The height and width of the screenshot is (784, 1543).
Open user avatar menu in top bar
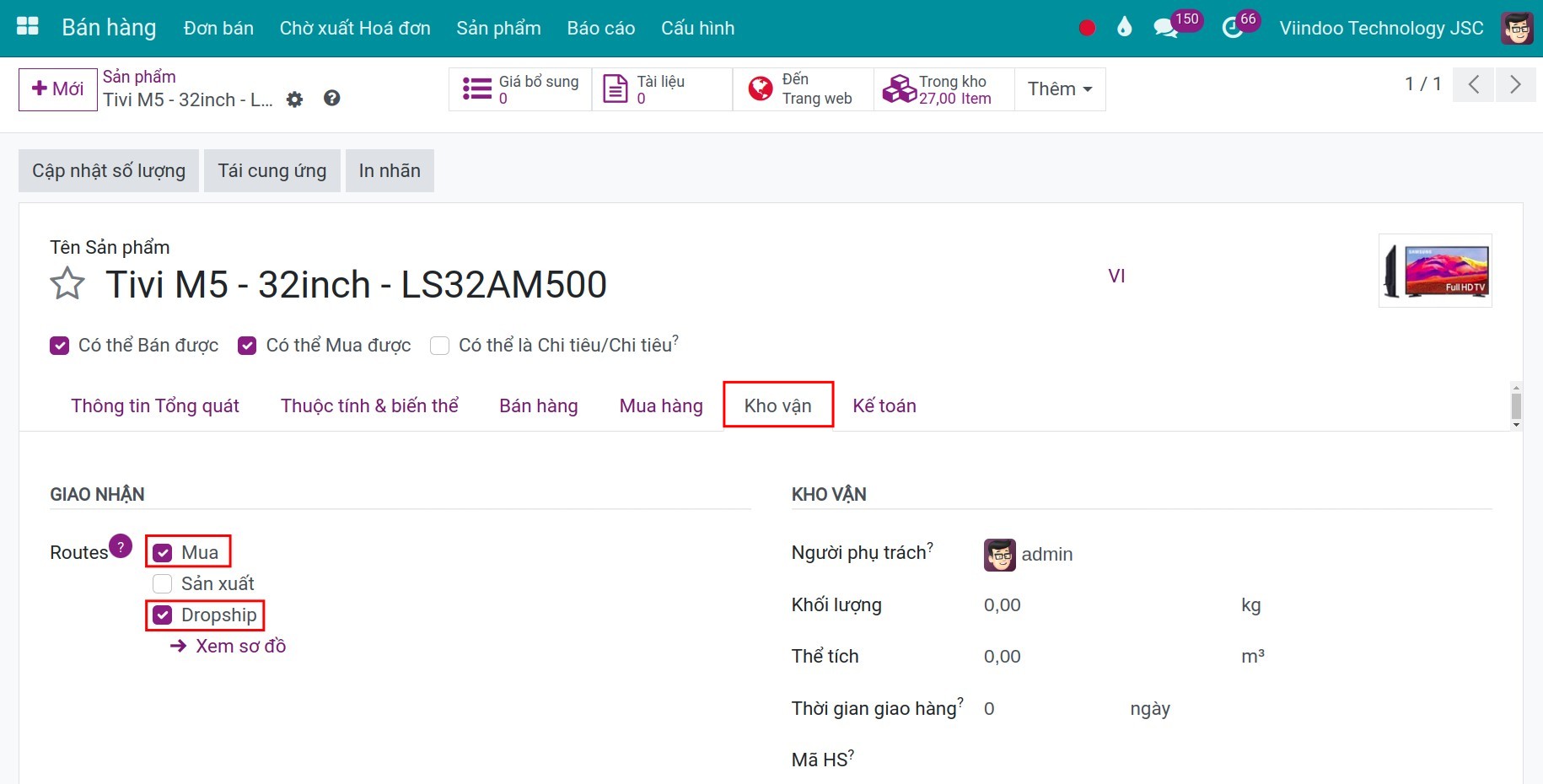pyautogui.click(x=1518, y=28)
